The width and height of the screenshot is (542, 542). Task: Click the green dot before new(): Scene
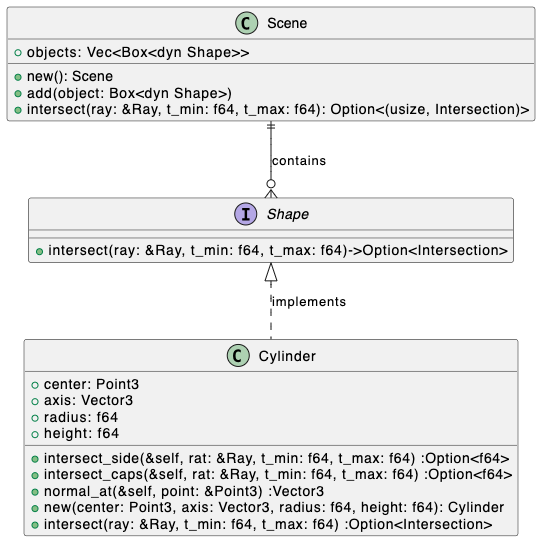coord(18,77)
